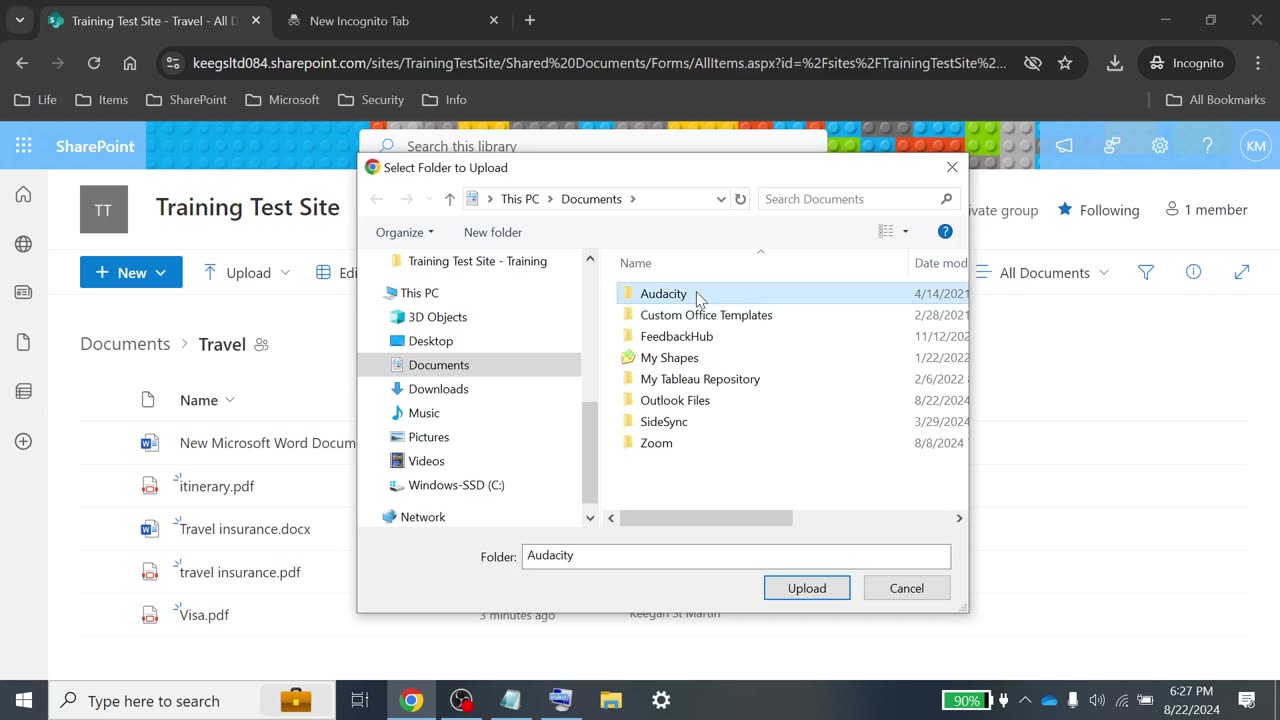The width and height of the screenshot is (1280, 720).
Task: Cancel the Select Folder dialog
Action: [x=907, y=588]
